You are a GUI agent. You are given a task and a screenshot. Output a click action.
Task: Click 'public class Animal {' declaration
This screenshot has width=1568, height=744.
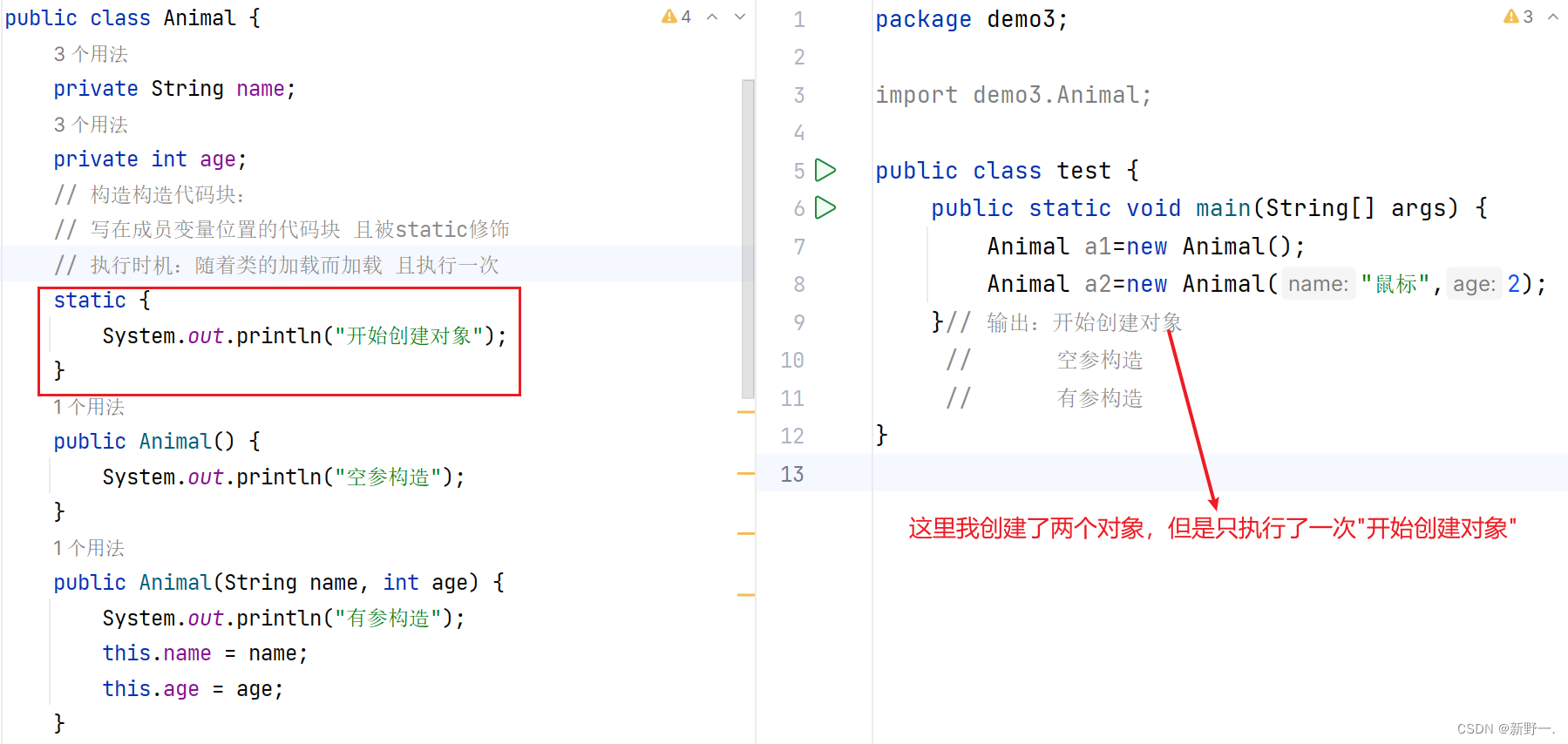132,18
